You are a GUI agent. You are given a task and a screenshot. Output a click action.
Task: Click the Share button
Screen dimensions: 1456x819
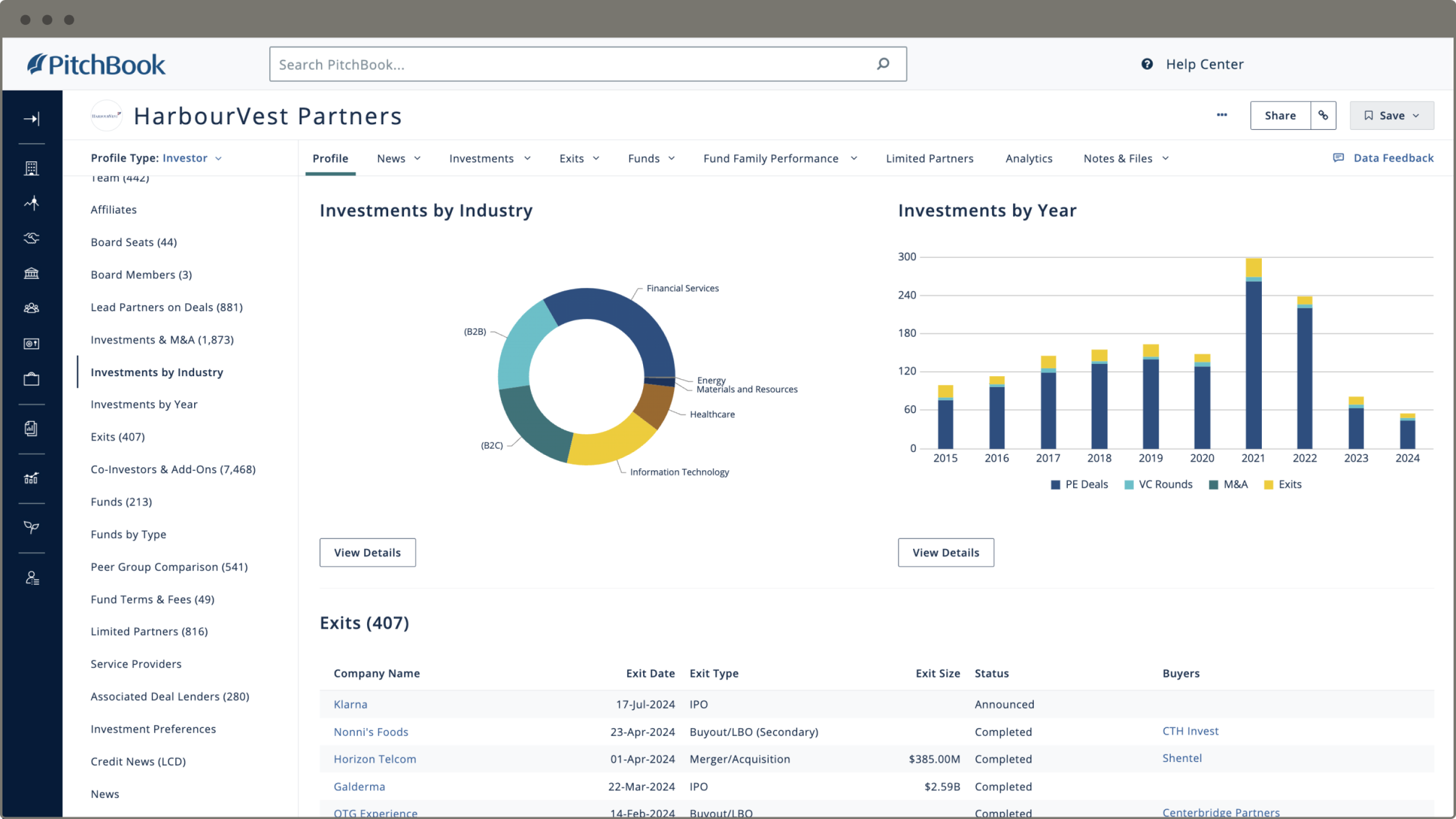click(1280, 115)
